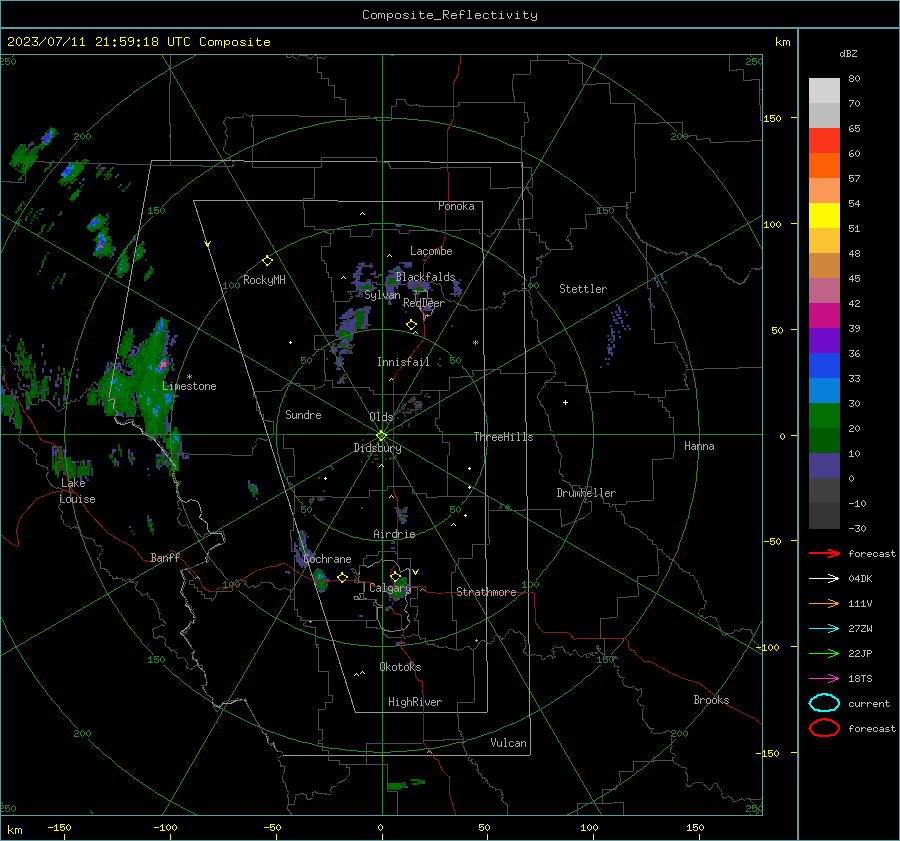Select the blue 36 dBZ swatch

pyautogui.click(x=824, y=365)
